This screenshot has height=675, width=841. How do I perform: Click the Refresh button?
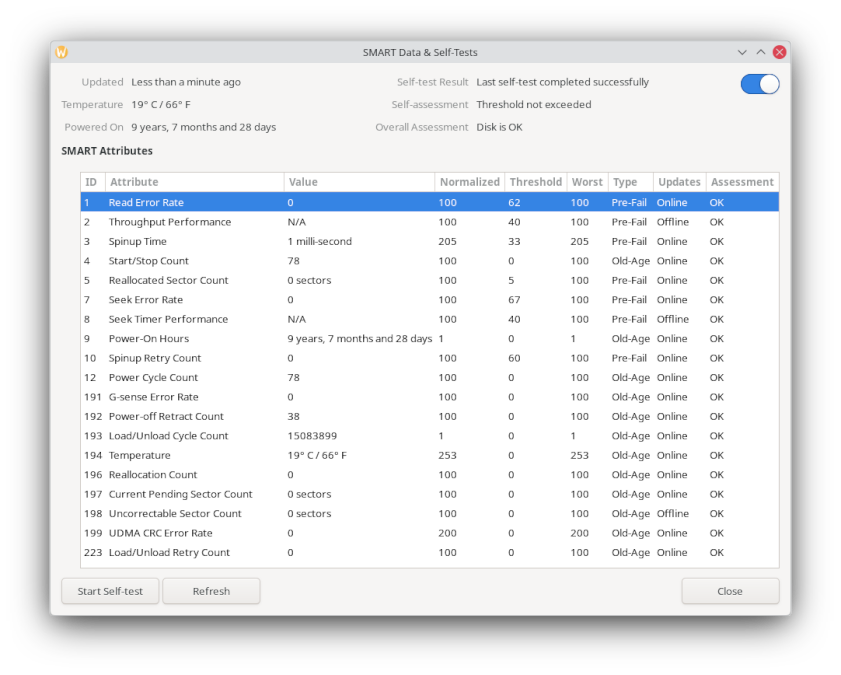coord(211,591)
